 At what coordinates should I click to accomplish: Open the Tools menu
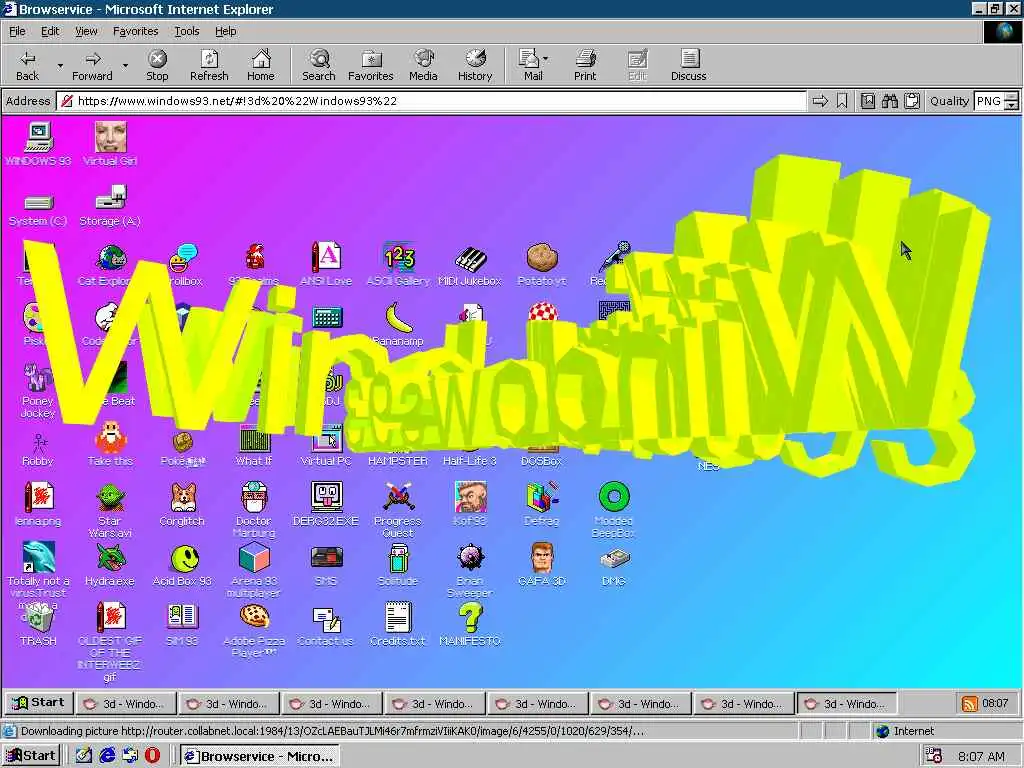point(186,31)
